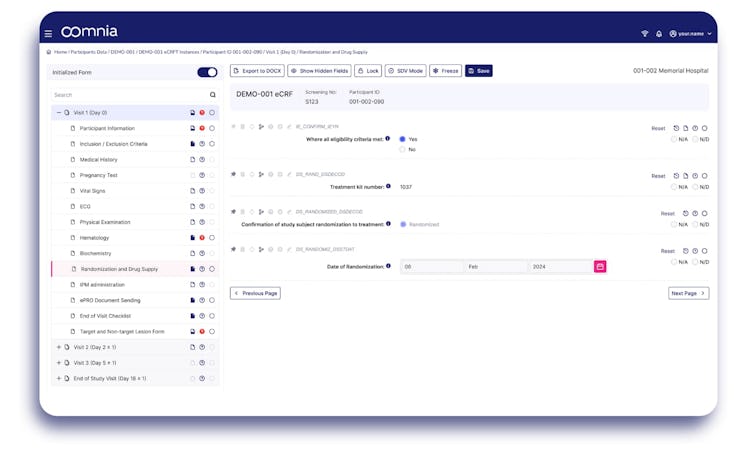Click the wifi connection status icon
Viewport: 742px width, 450px height.
tap(645, 34)
